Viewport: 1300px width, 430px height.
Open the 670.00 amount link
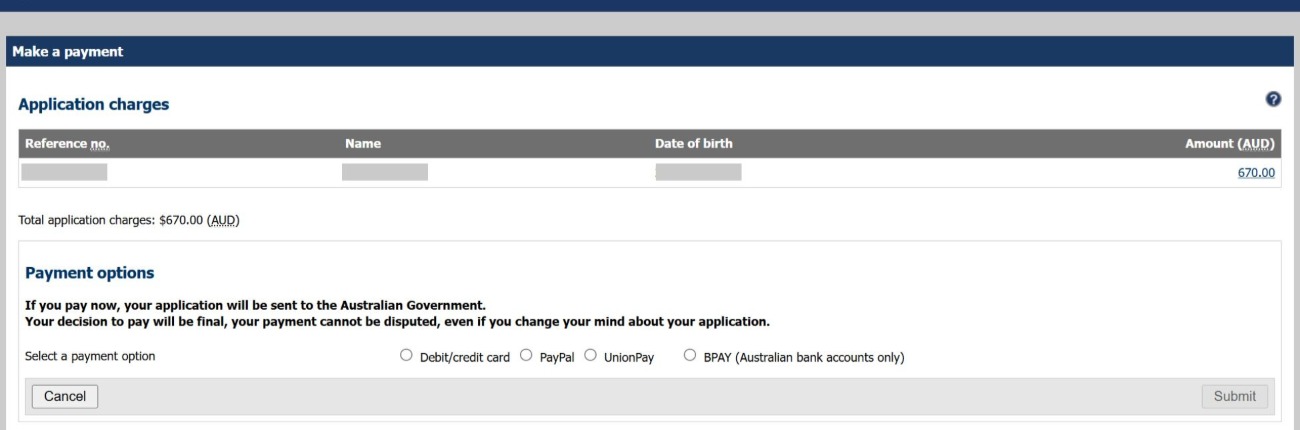(x=1256, y=173)
